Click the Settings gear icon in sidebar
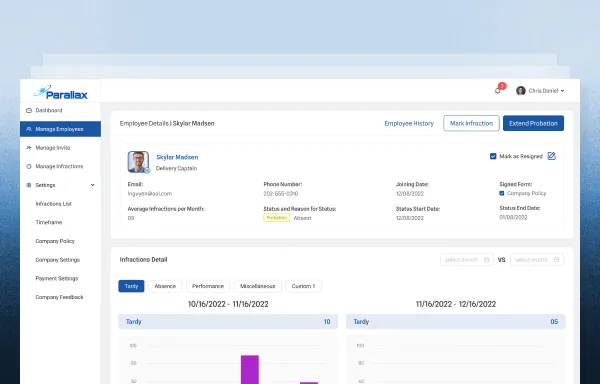This screenshot has width=600, height=384. pyautogui.click(x=29, y=185)
